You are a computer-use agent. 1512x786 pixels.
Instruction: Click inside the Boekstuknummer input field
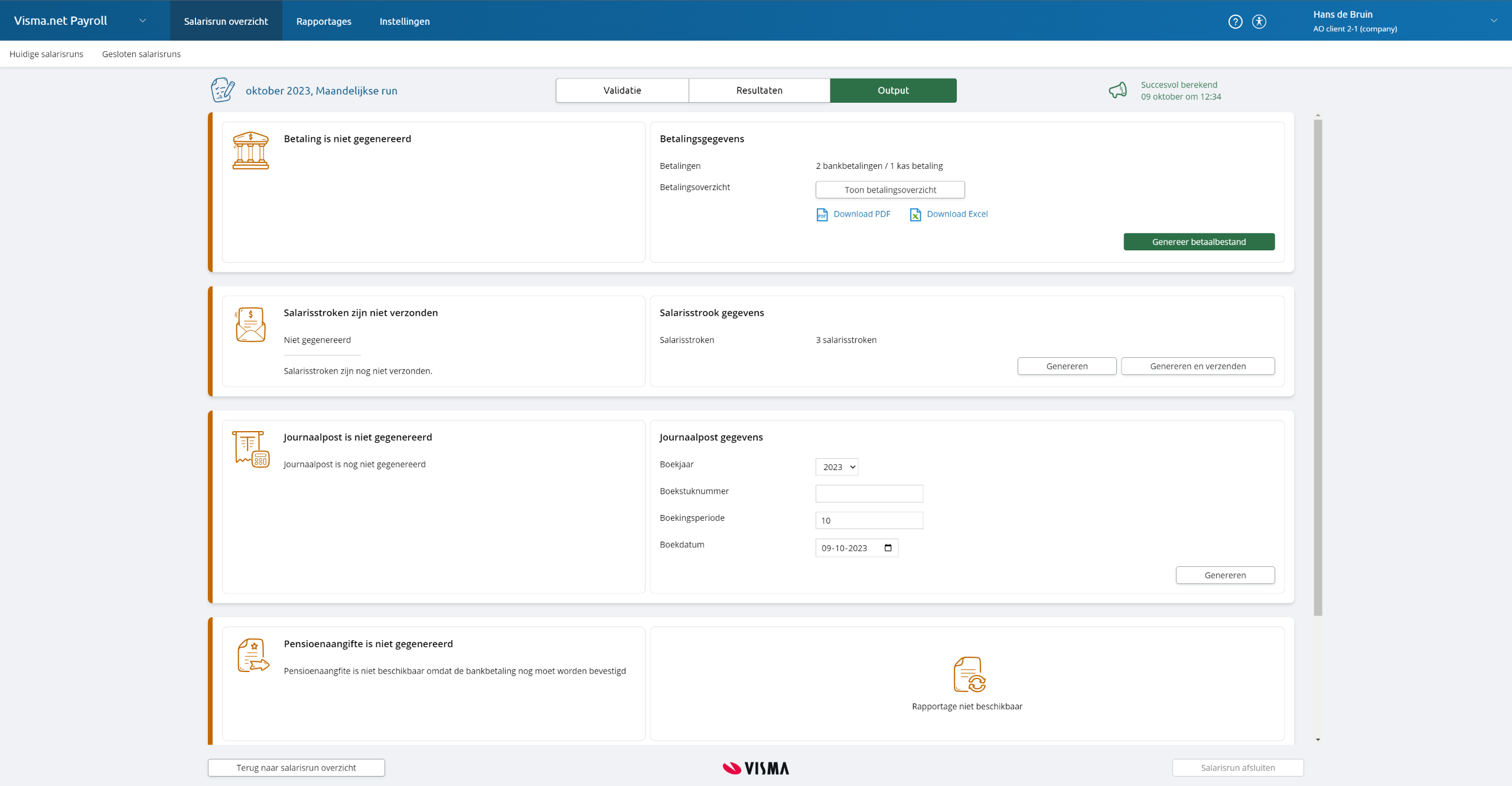tap(869, 493)
